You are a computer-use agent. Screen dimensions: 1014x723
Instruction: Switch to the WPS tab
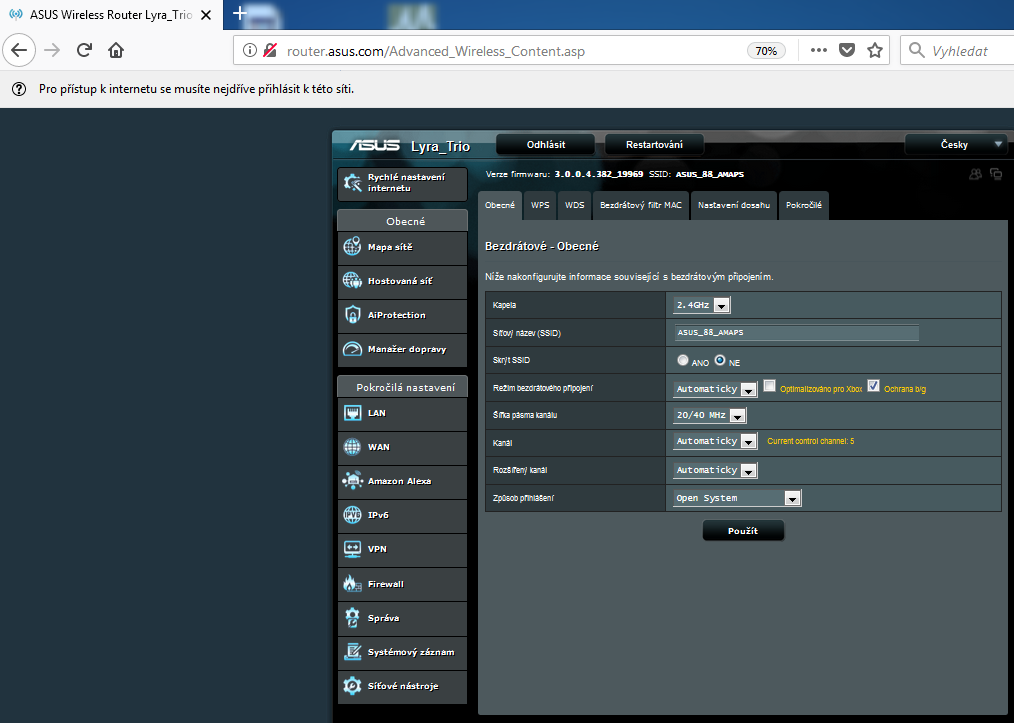click(x=540, y=205)
